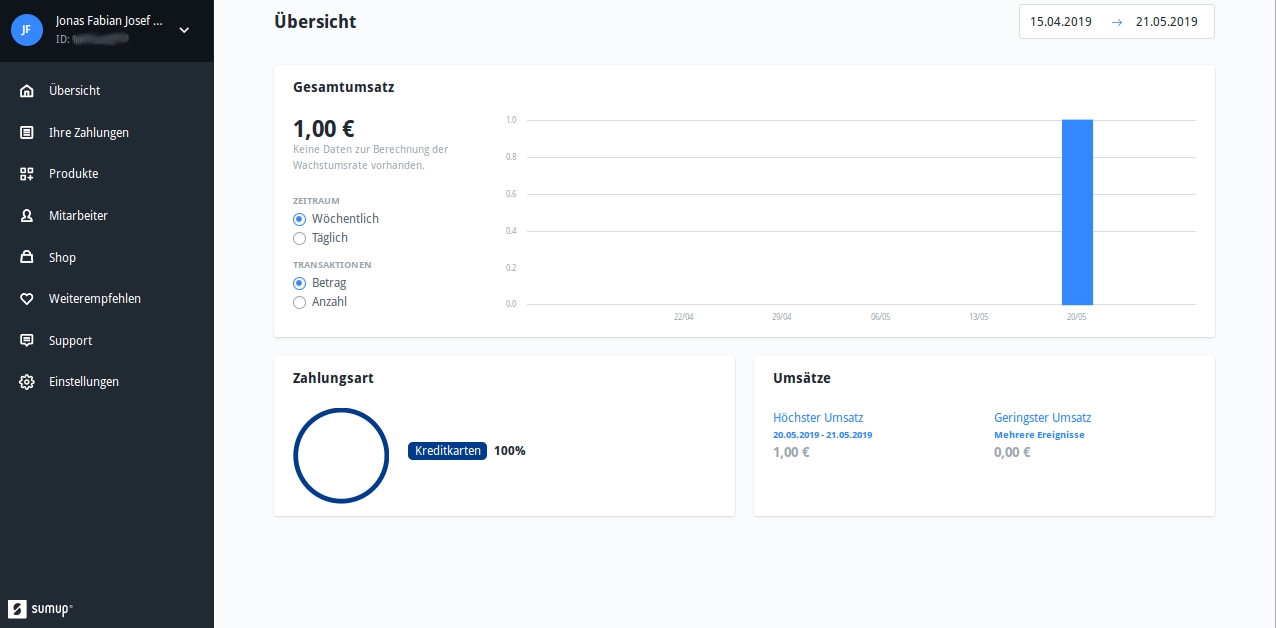The width and height of the screenshot is (1276, 628).
Task: Click the Geringster Umsatz link
Action: pyautogui.click(x=1042, y=418)
